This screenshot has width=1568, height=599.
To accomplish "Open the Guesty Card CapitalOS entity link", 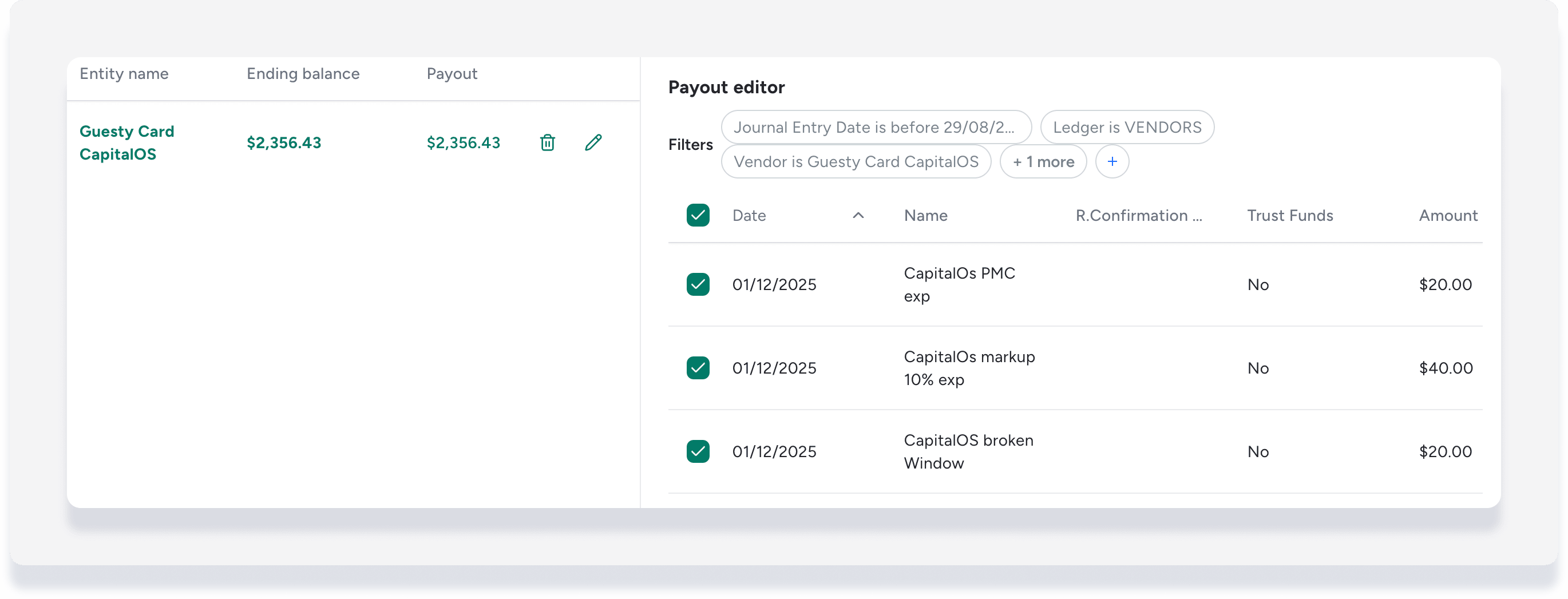I will tap(126, 142).
